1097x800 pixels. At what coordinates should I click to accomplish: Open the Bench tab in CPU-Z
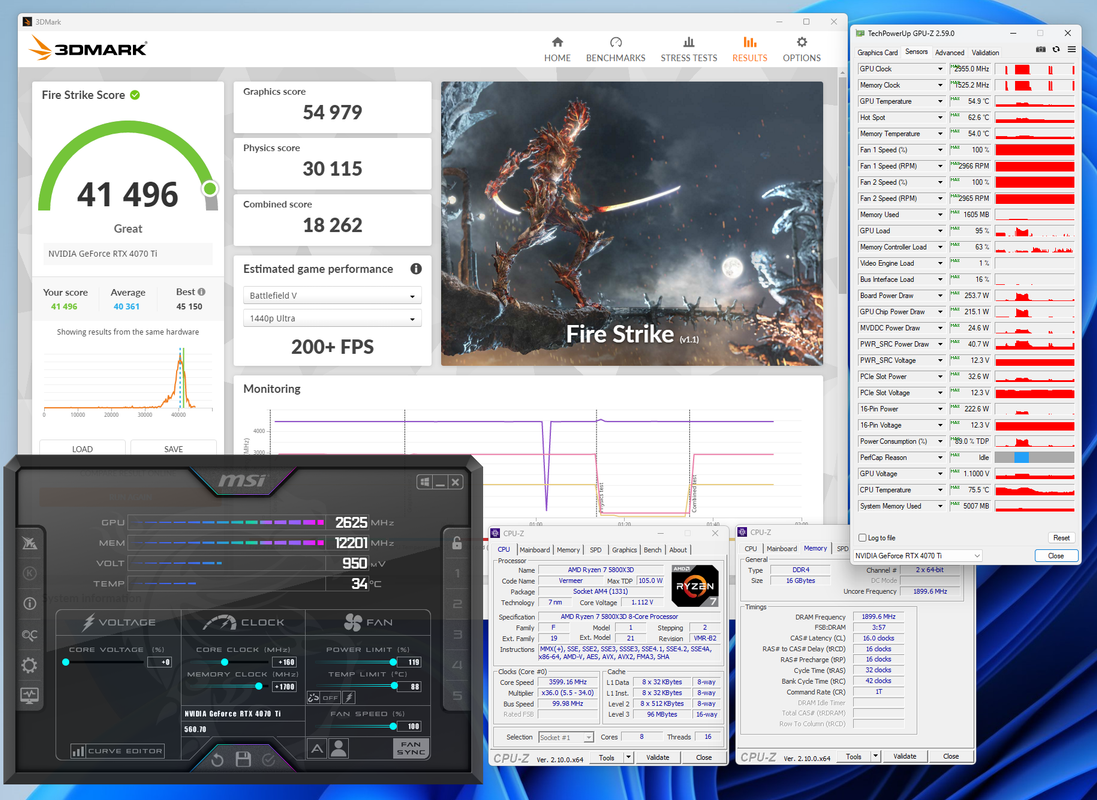[652, 549]
